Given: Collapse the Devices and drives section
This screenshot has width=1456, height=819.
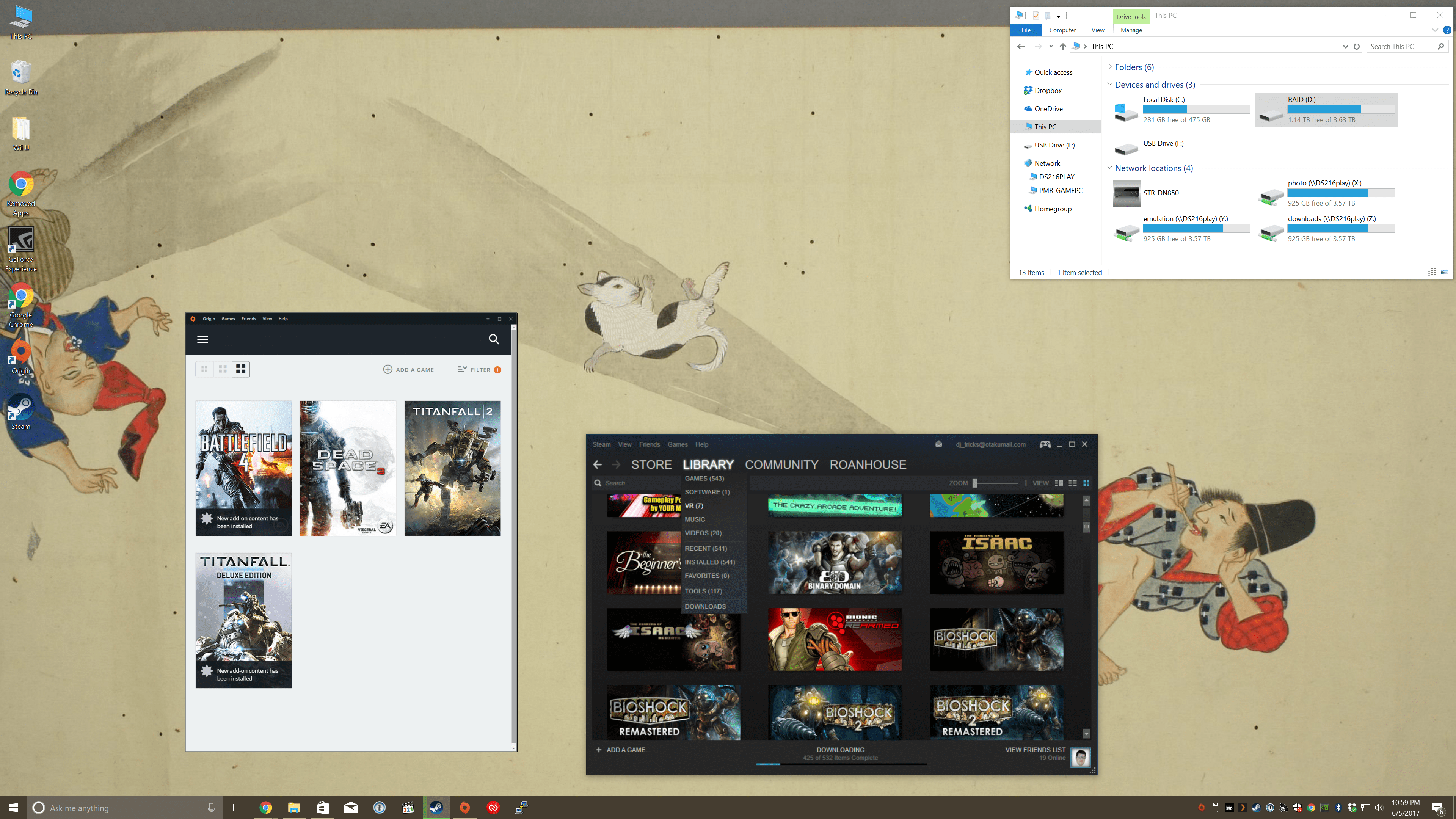Looking at the screenshot, I should click(1109, 84).
